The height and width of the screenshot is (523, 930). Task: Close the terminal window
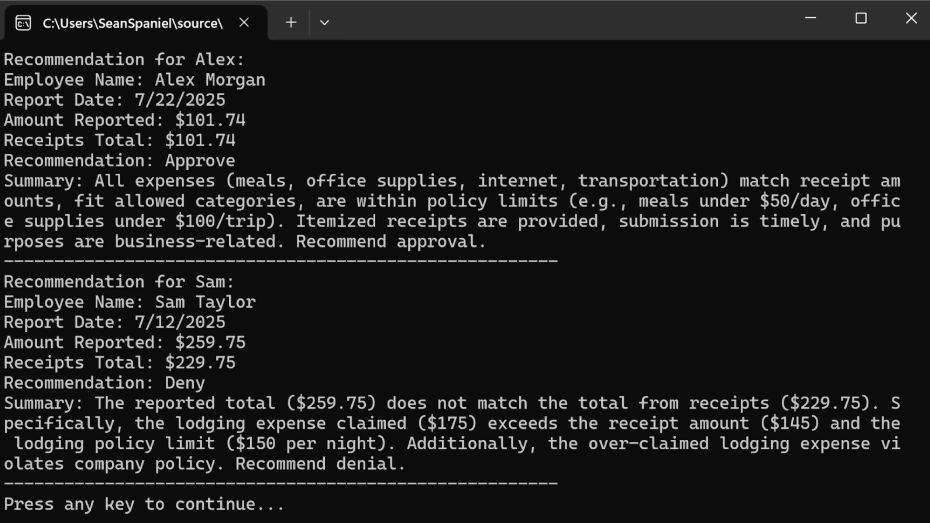911,18
